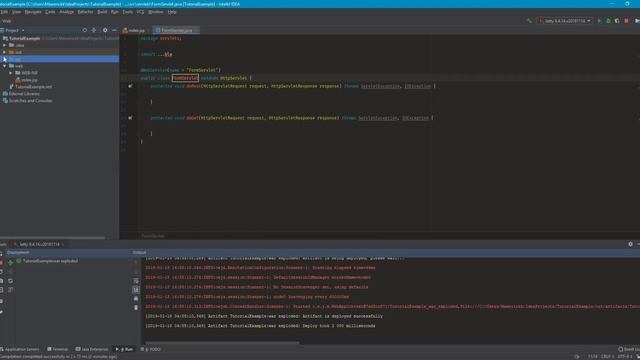This screenshot has width=640, height=360.
Task: Select TutorialExample.iml file in tree
Action: (x=31, y=87)
